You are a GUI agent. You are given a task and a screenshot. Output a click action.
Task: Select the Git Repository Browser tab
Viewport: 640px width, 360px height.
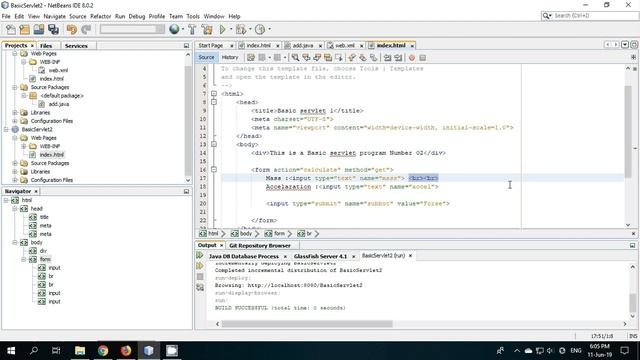(x=260, y=246)
